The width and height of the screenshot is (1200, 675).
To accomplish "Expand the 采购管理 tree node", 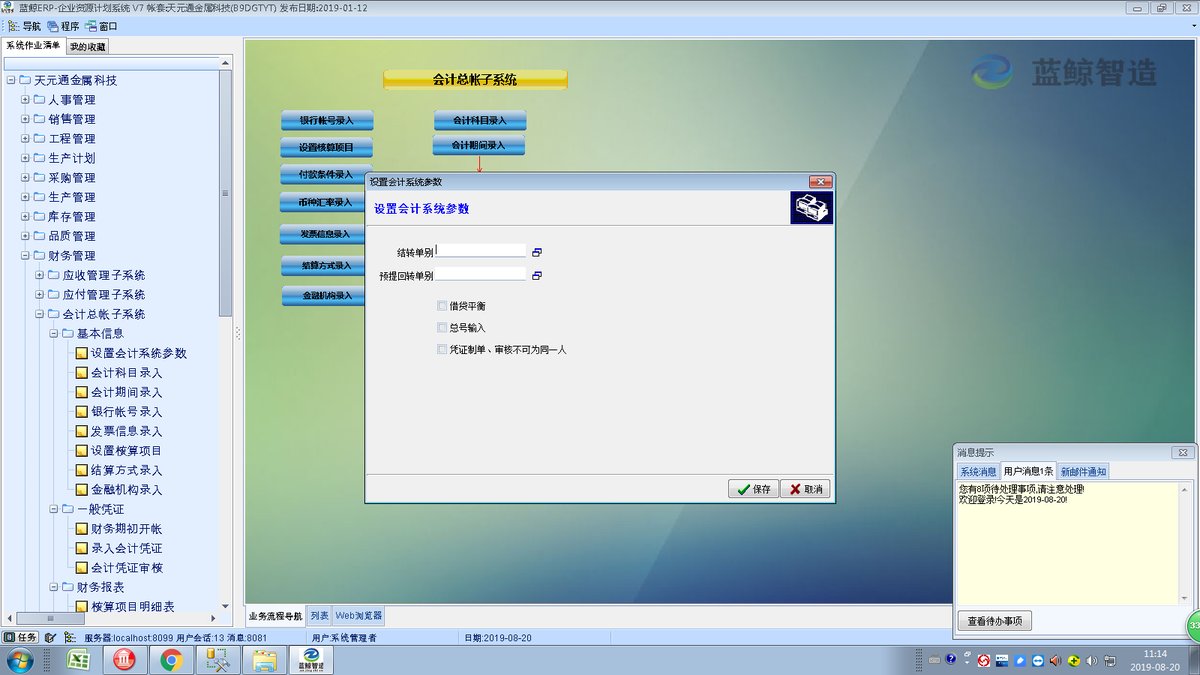I will (25, 178).
